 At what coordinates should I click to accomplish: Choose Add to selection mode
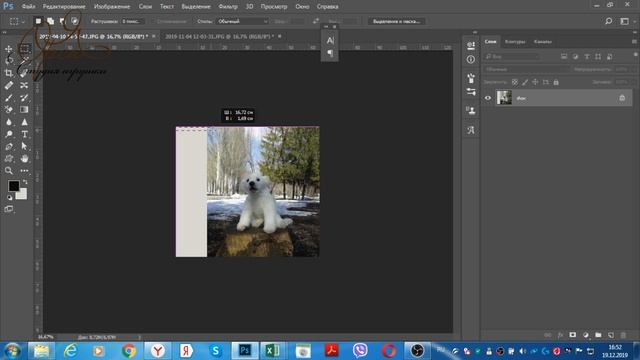(x=50, y=21)
